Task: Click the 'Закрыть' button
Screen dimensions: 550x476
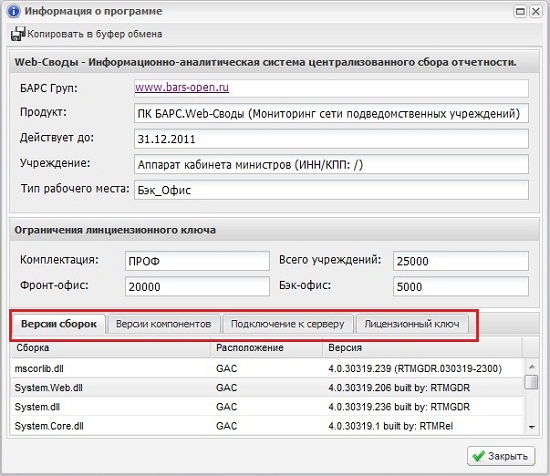Action: pyautogui.click(x=501, y=456)
